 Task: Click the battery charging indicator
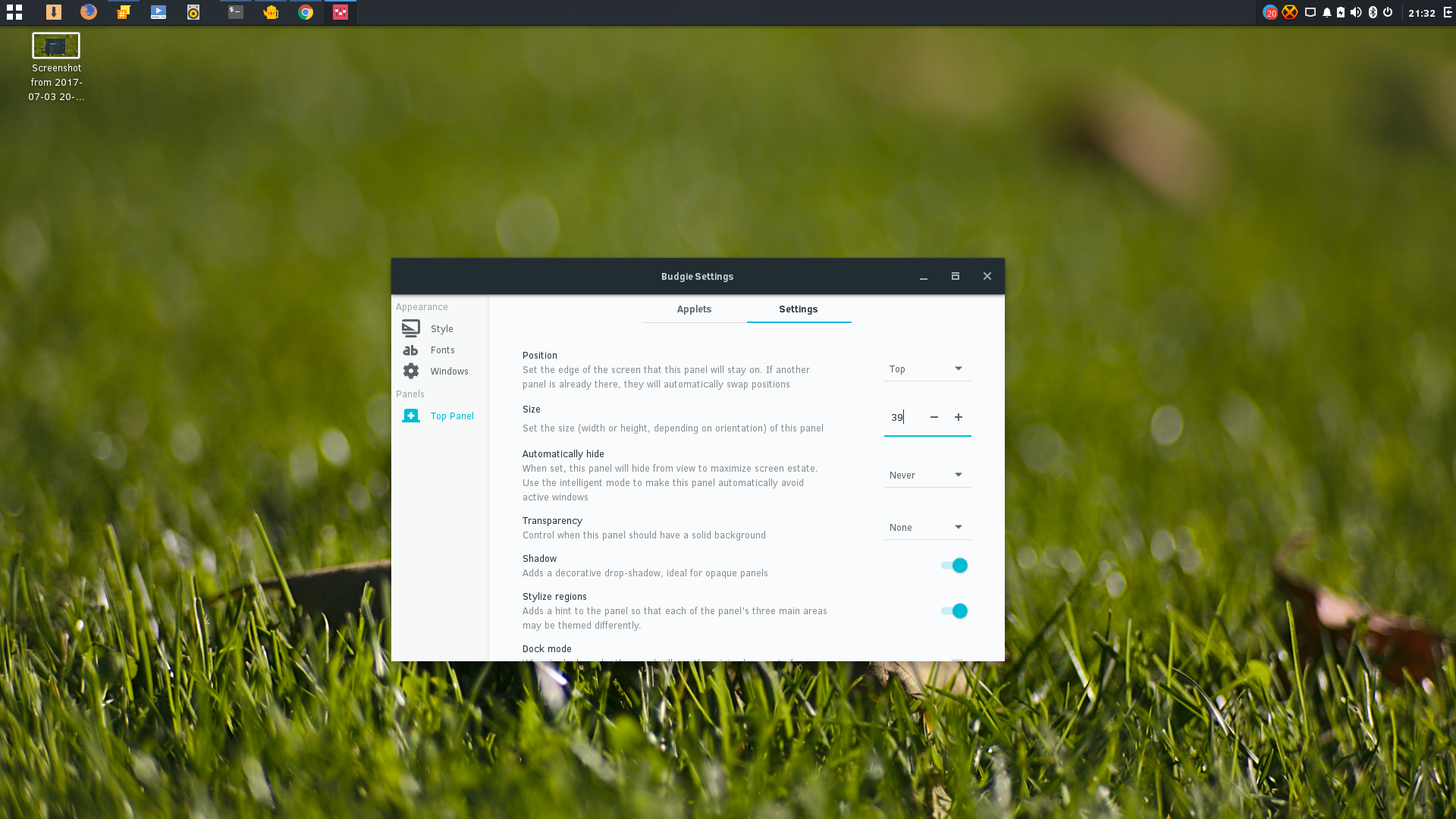pyautogui.click(x=1341, y=12)
